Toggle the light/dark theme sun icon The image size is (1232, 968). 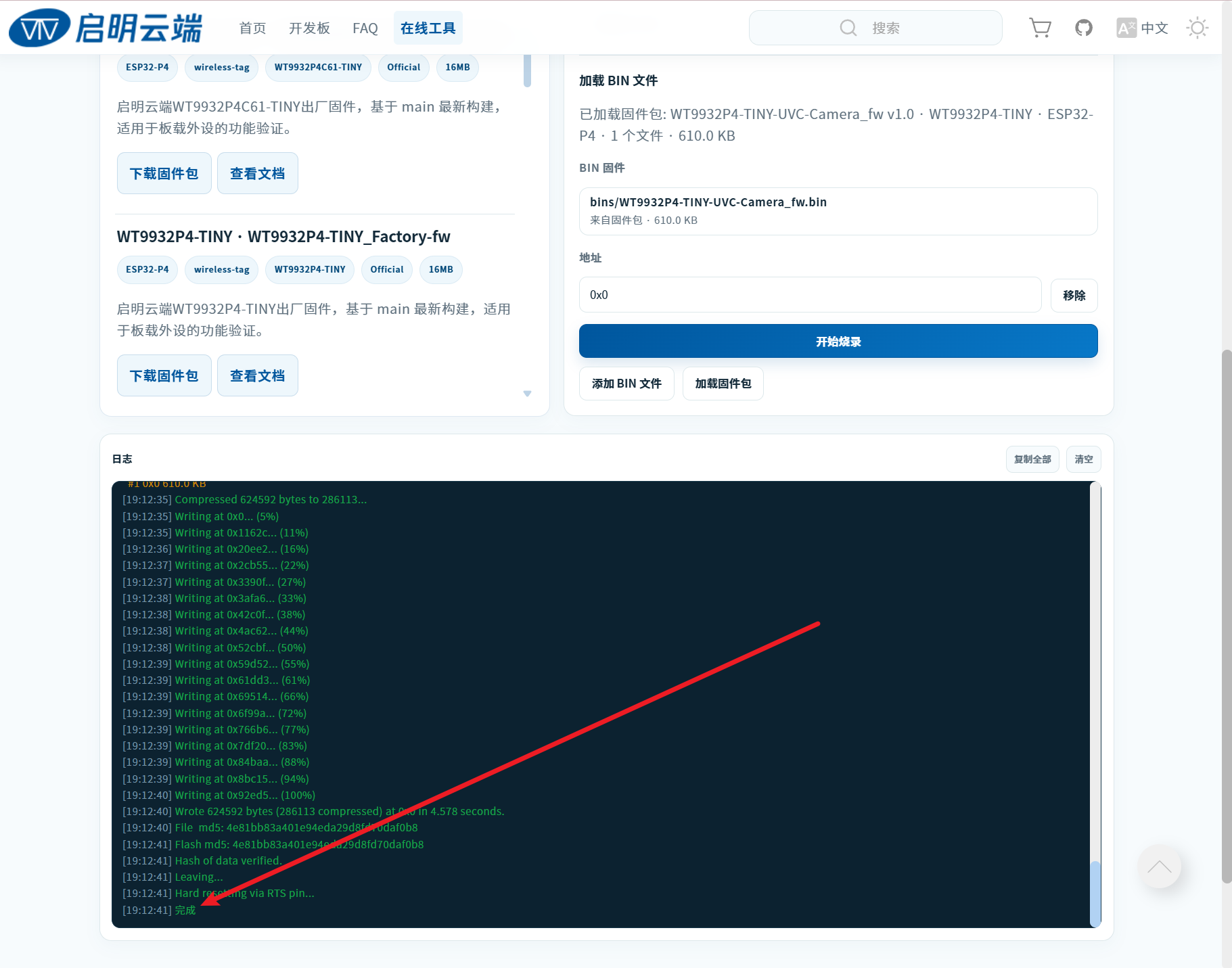[1197, 28]
